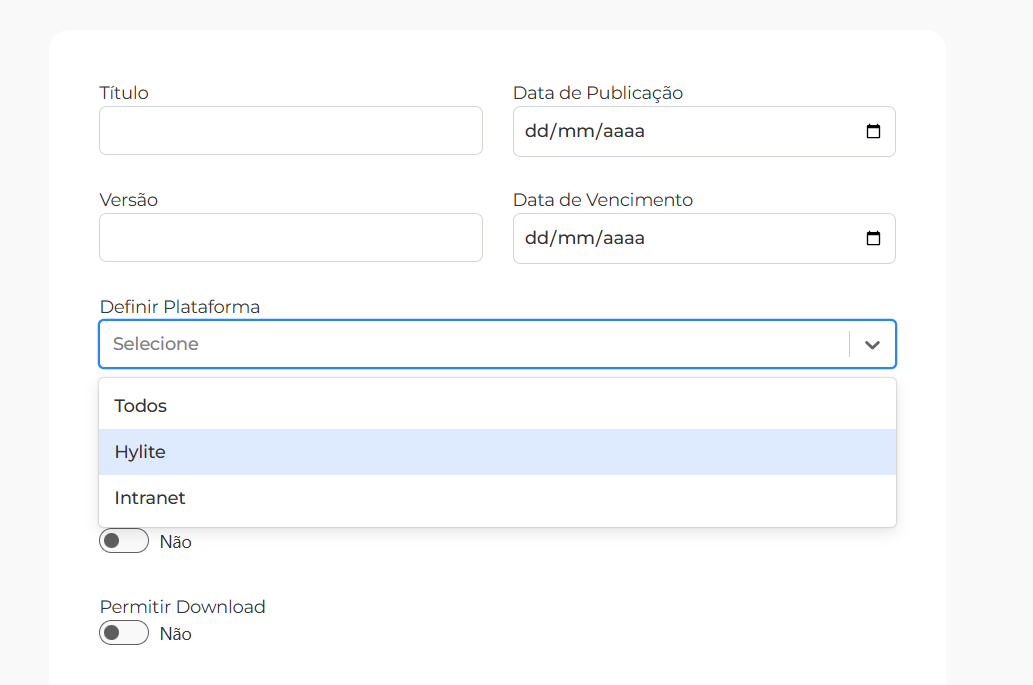The width and height of the screenshot is (1033, 685).
Task: Focus the Título text field
Action: (x=290, y=131)
